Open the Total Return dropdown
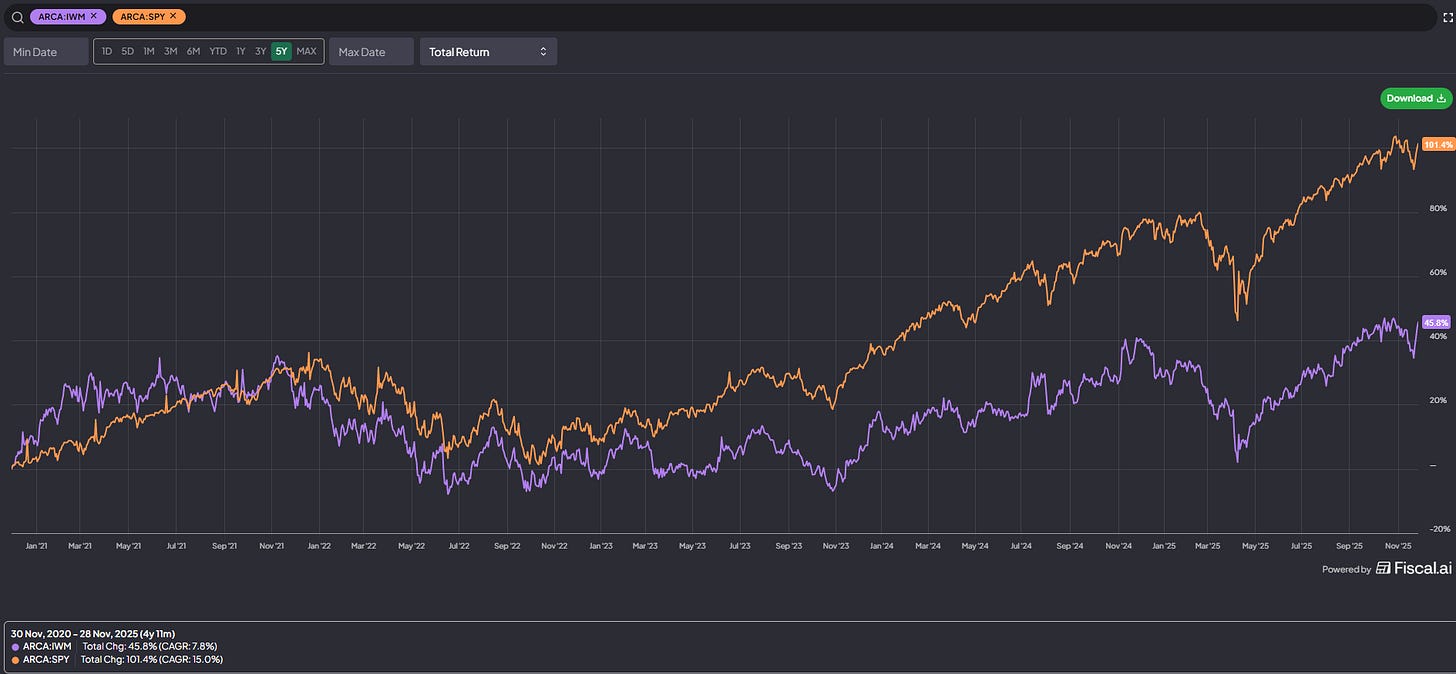 tap(488, 52)
